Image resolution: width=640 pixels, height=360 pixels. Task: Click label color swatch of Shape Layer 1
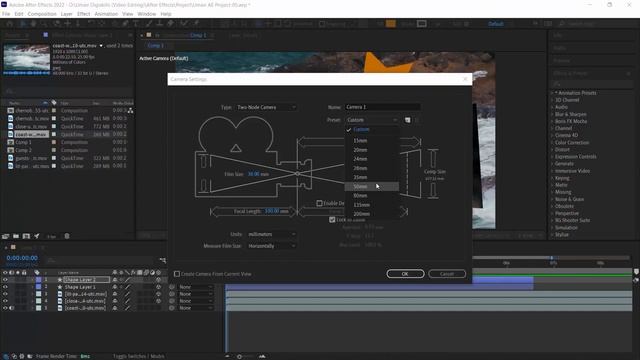click(x=38, y=287)
